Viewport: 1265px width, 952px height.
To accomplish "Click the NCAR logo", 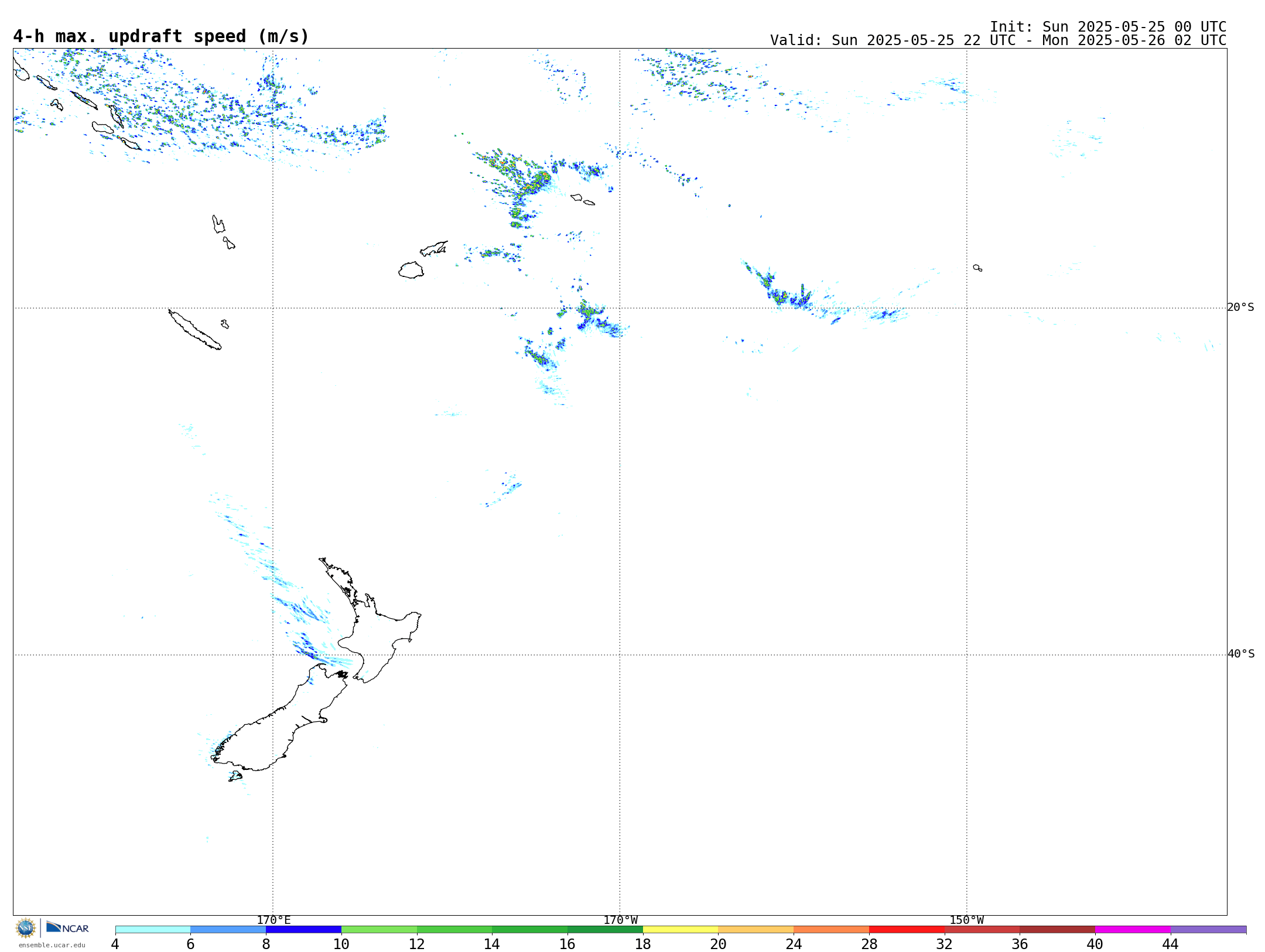I will tap(67, 927).
